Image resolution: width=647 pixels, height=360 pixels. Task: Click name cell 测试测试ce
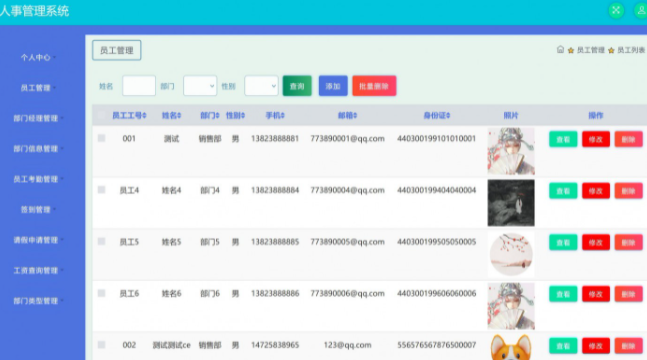click(x=171, y=345)
